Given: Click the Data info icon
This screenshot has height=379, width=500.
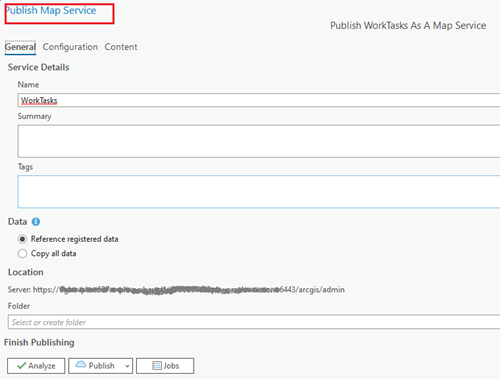Looking at the screenshot, I should click(x=36, y=222).
